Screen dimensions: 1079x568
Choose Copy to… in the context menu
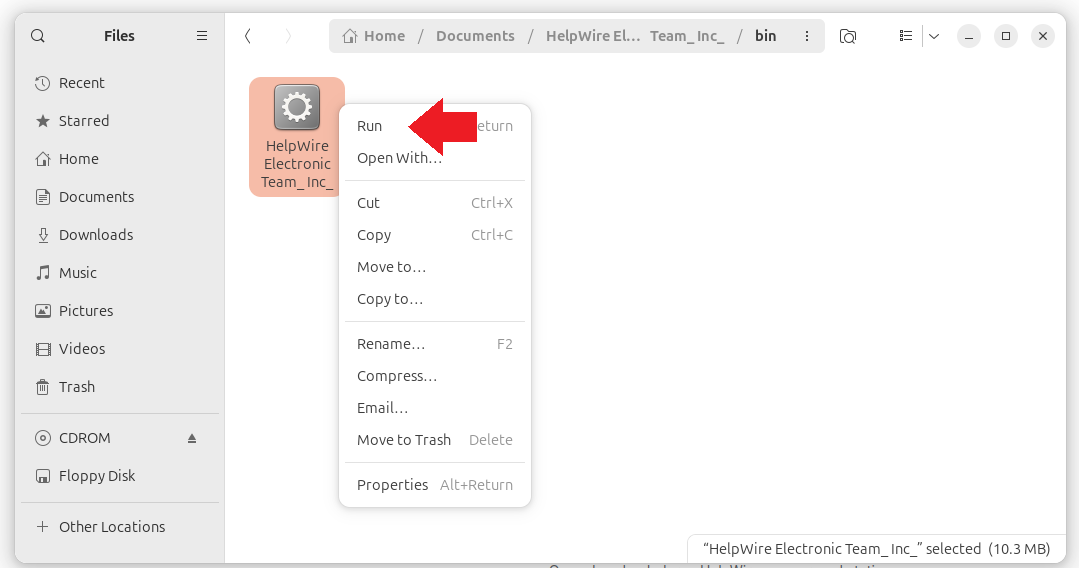point(435,299)
